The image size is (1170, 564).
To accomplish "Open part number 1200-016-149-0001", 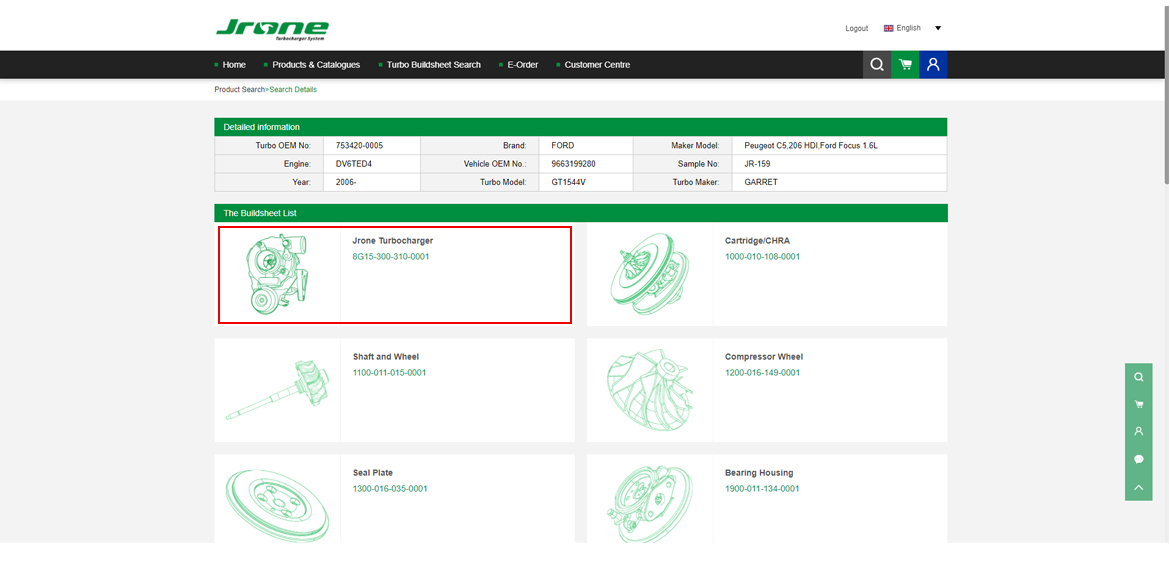I will point(763,373).
